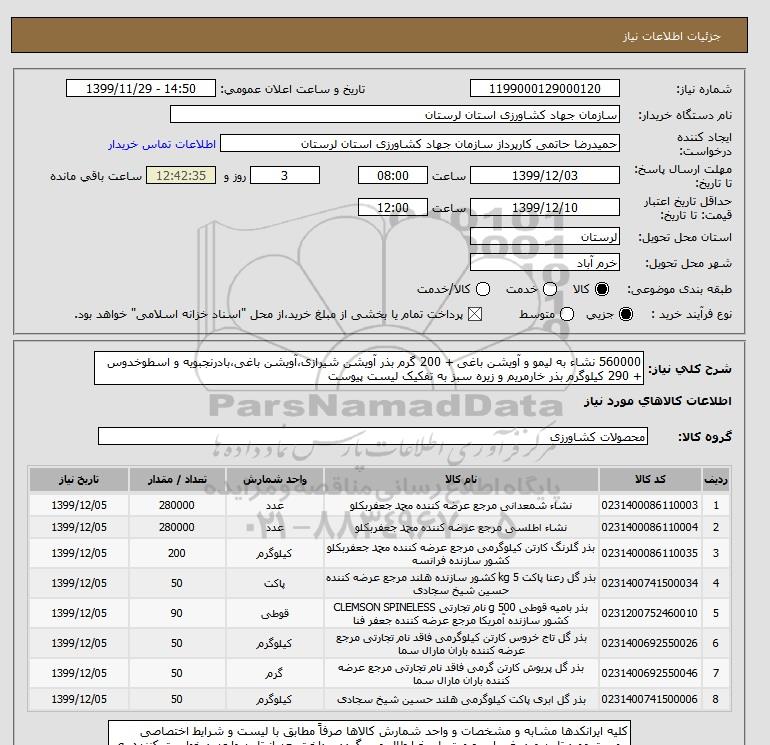Click the general need description text box
This screenshot has height=745, width=770.
tap(369, 368)
